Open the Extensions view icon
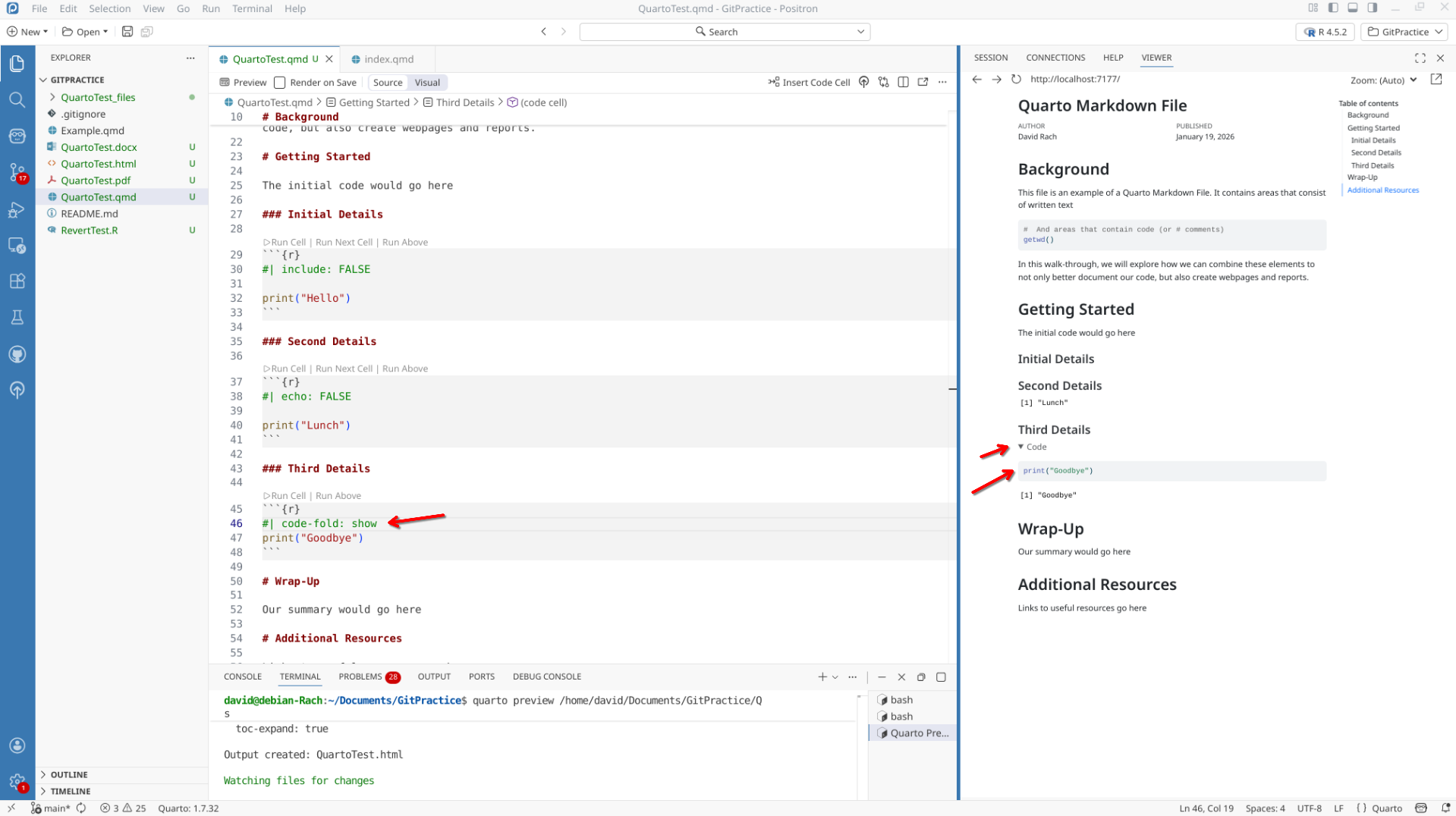Image resolution: width=1456 pixels, height=816 pixels. [x=17, y=281]
